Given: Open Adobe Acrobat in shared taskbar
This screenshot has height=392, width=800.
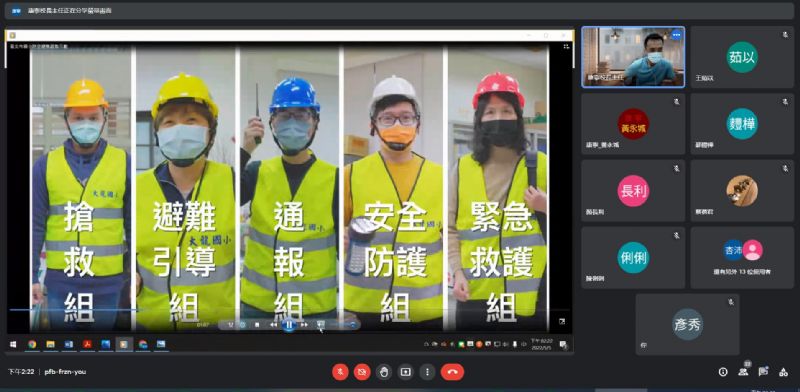Looking at the screenshot, I should 87,345.
